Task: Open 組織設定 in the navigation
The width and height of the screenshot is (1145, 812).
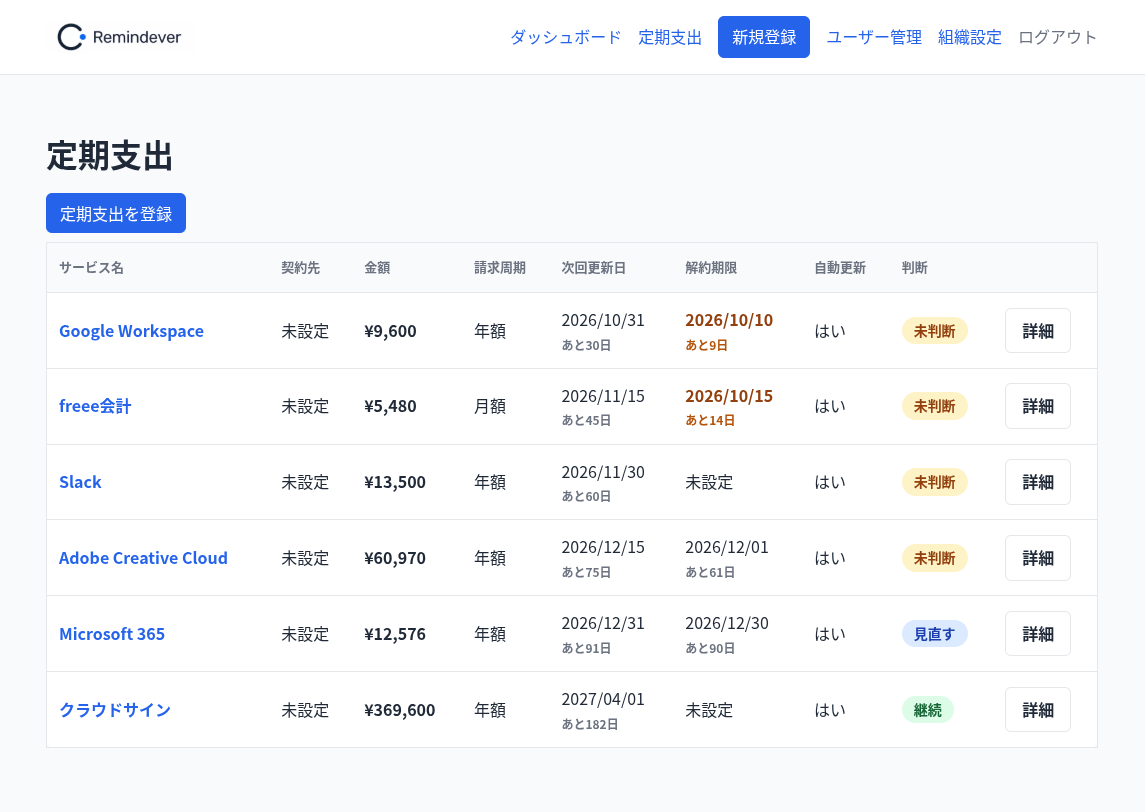Action: click(x=970, y=37)
